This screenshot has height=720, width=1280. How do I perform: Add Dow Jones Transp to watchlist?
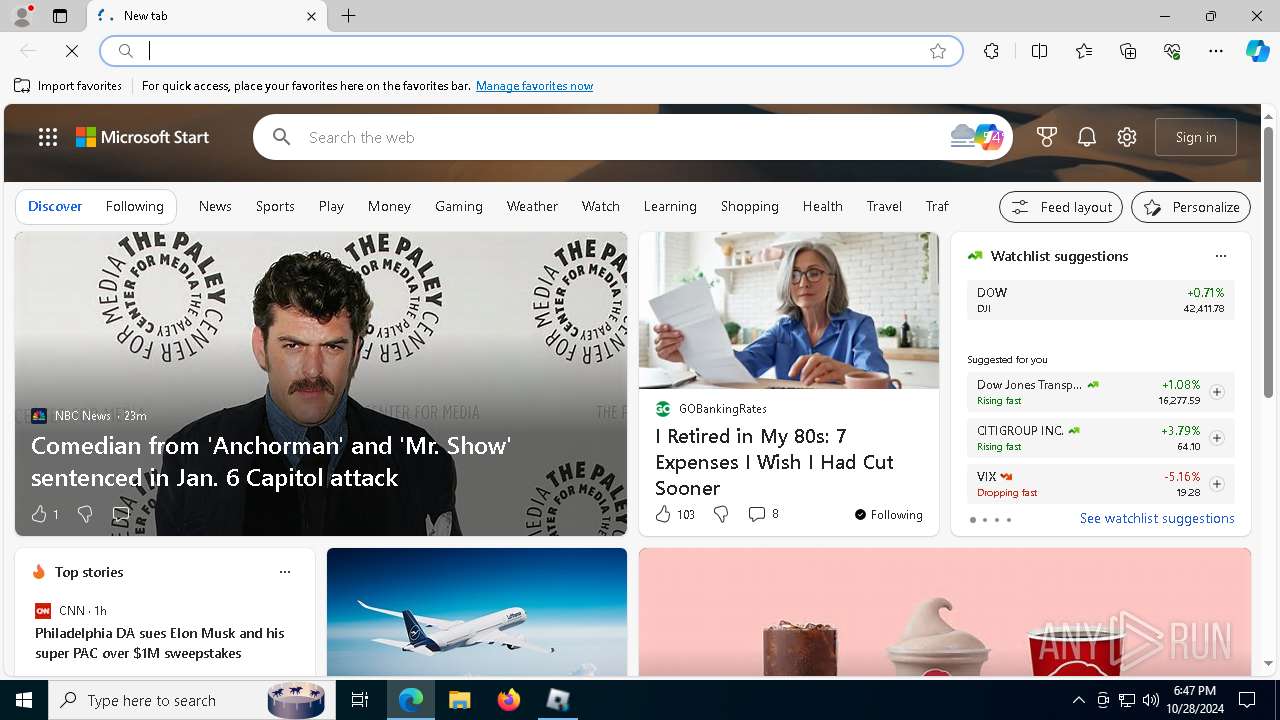point(1217,392)
